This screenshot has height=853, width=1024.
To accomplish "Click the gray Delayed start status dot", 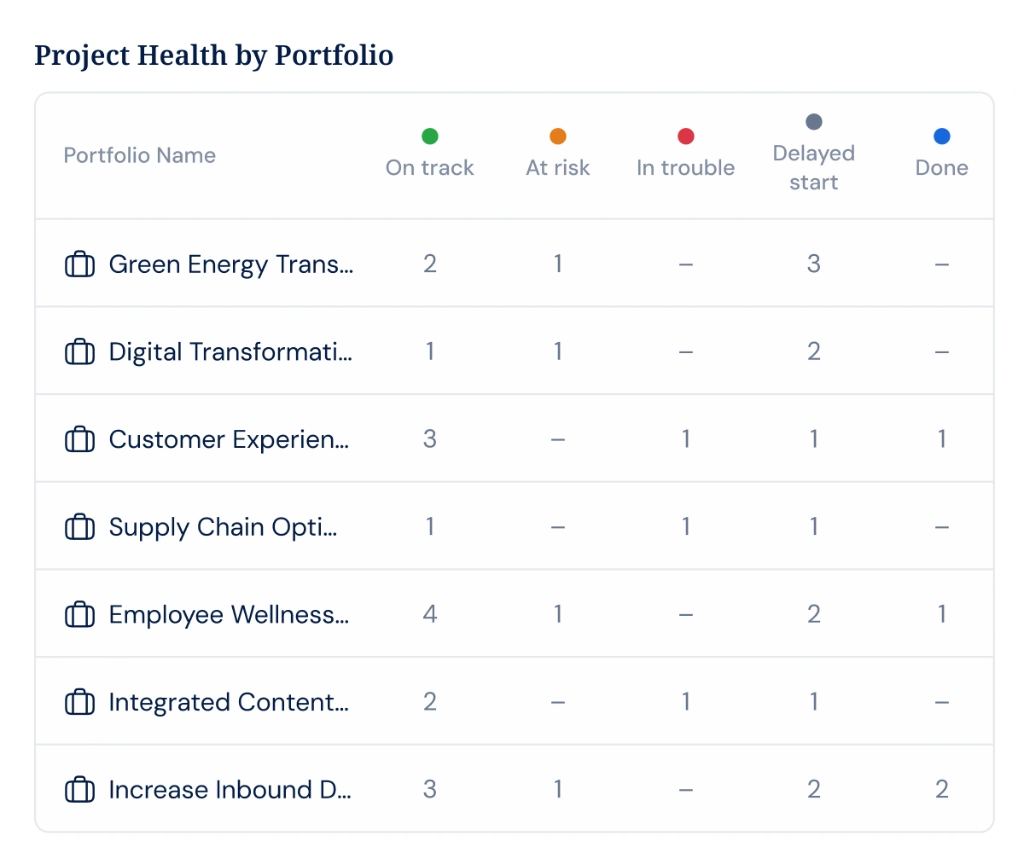I will [814, 121].
